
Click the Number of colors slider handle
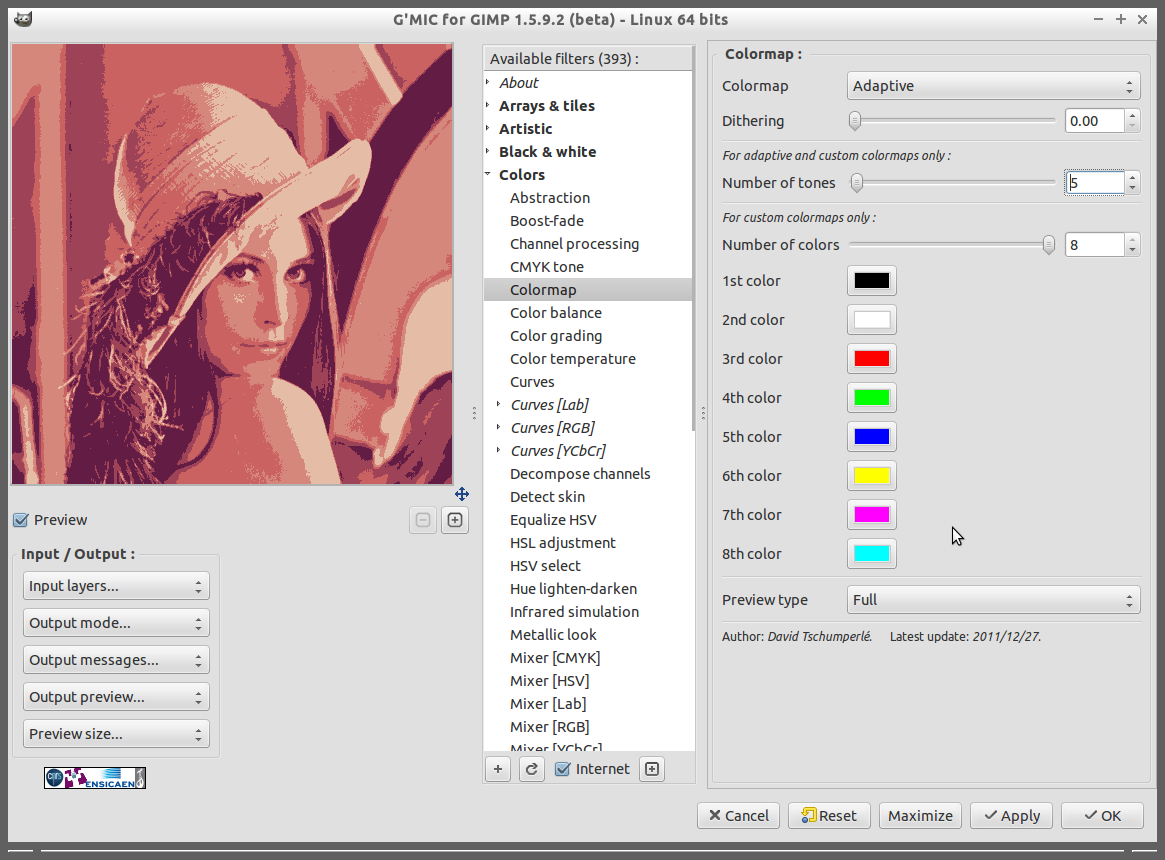tap(1048, 245)
